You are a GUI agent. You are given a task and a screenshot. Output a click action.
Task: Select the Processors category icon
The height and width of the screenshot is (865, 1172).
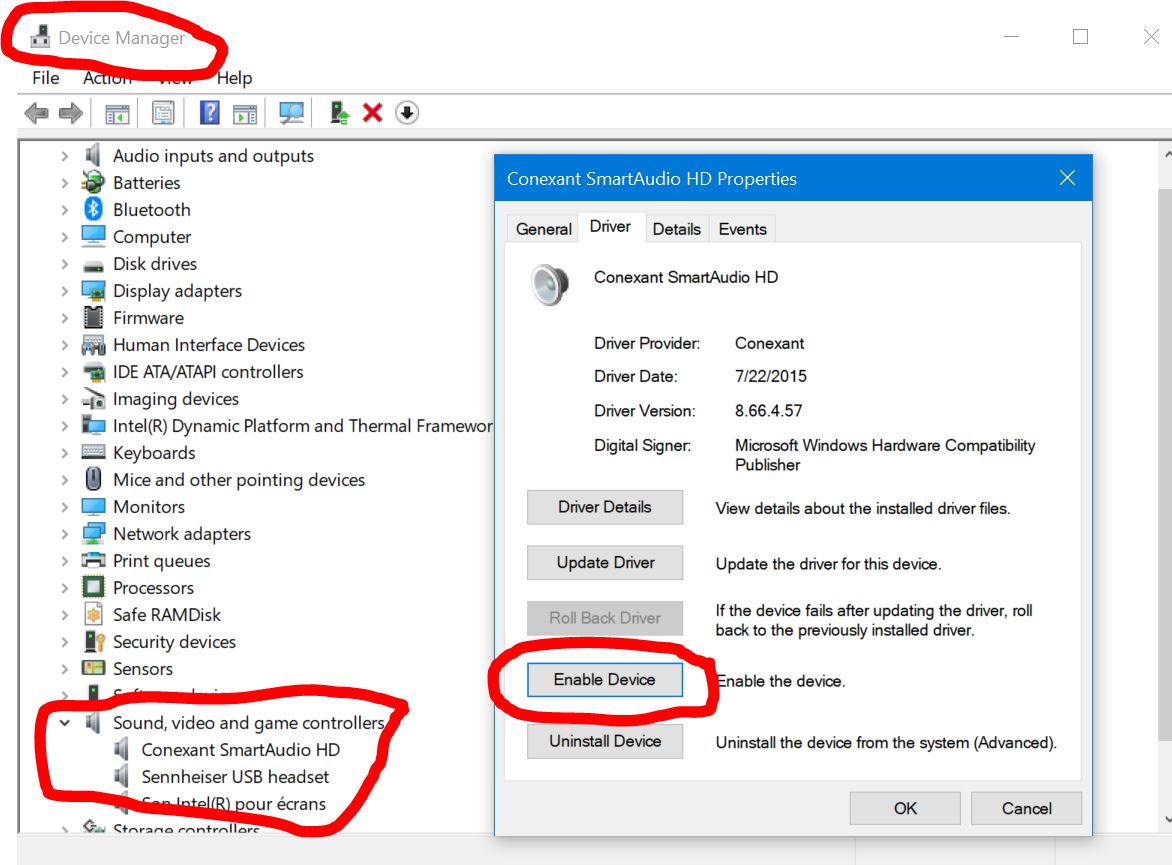(93, 587)
